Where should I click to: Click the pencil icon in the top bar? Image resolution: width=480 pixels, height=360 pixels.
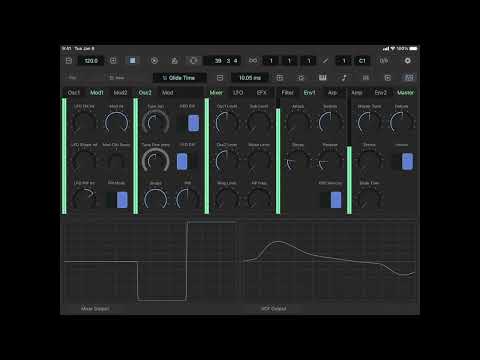325,61
